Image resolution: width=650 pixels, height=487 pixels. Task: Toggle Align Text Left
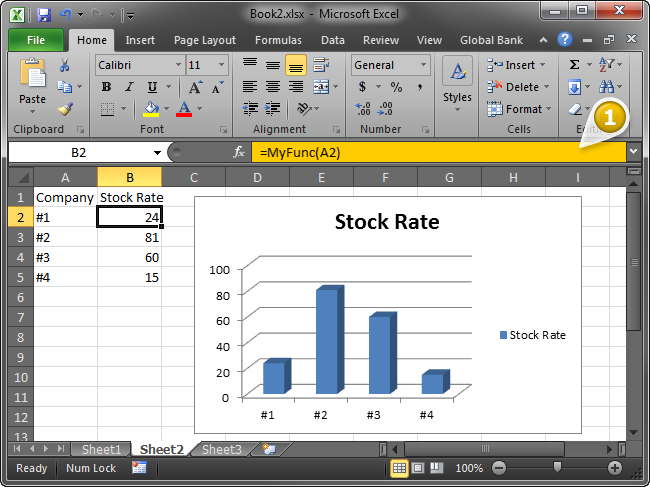click(250, 87)
